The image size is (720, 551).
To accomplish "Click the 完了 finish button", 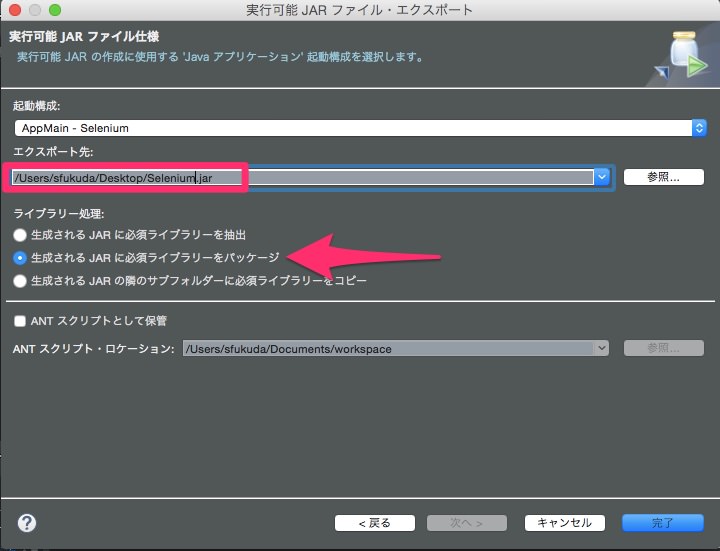I will (663, 523).
